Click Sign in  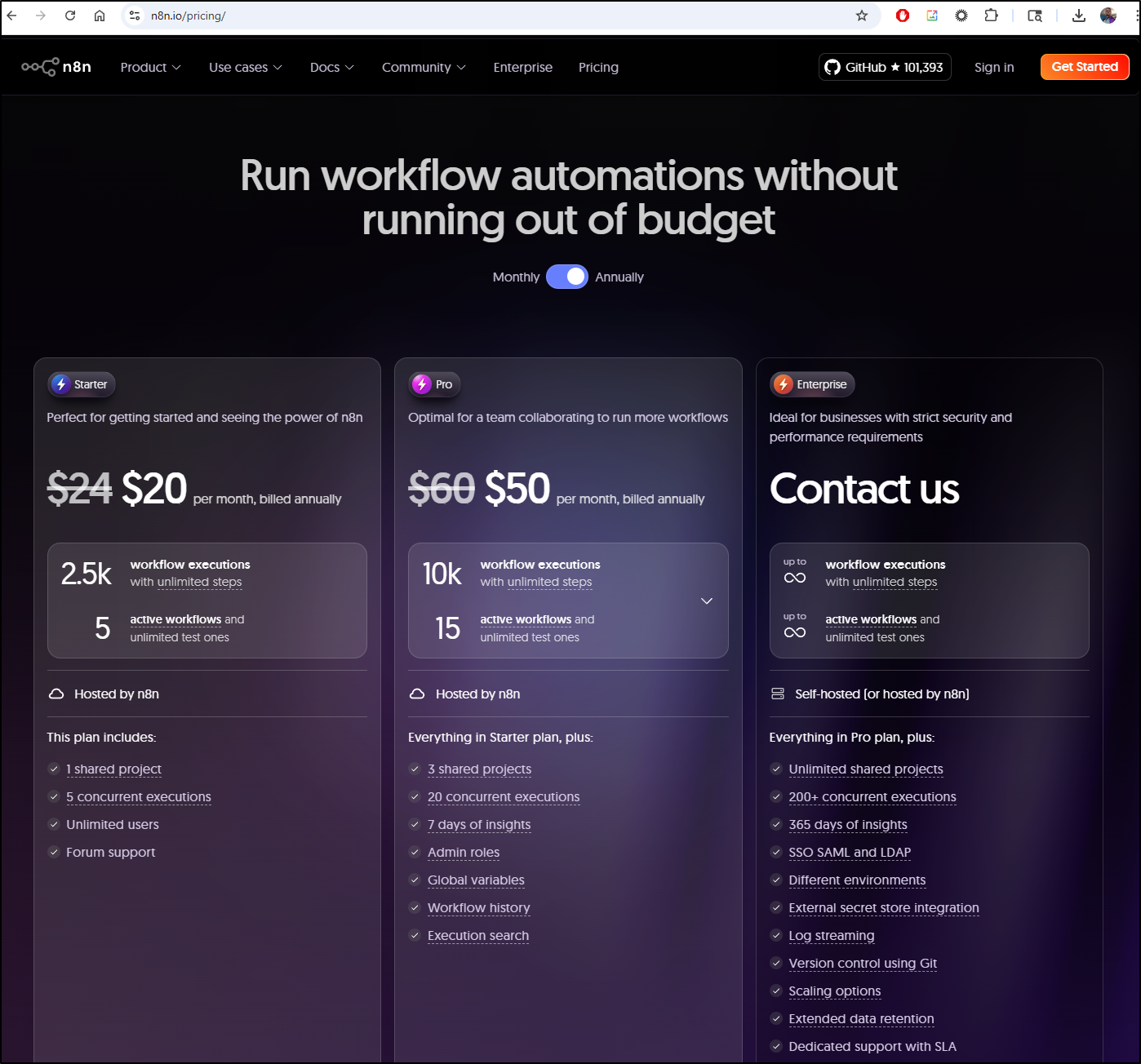994,68
